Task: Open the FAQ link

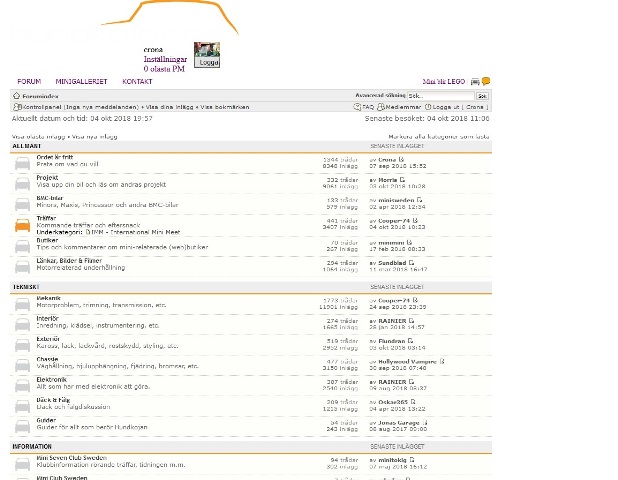Action: (368, 107)
